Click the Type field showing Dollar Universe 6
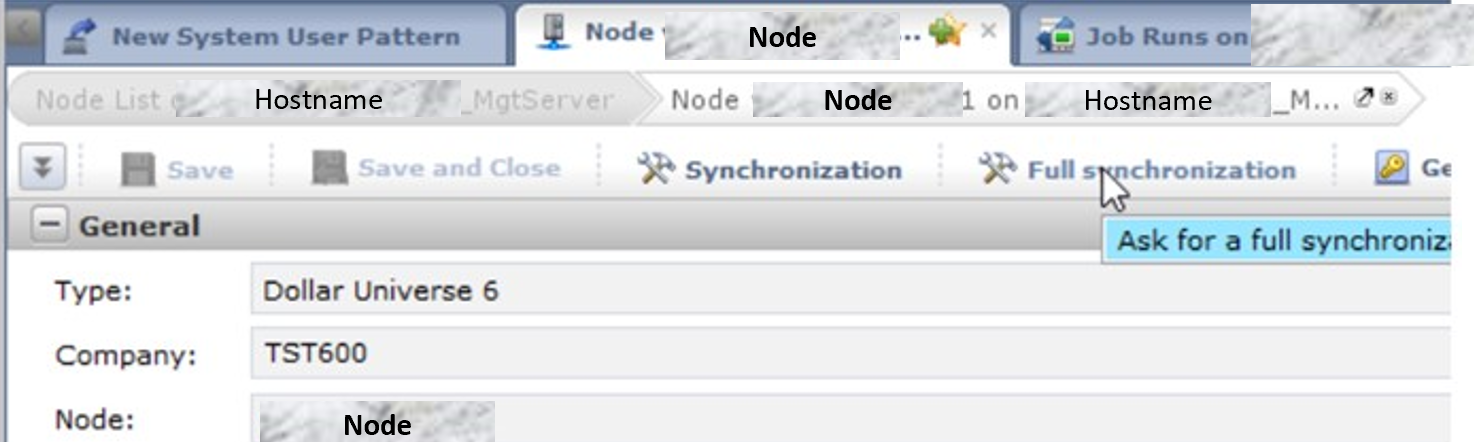Image resolution: width=1474 pixels, height=442 pixels. coord(850,291)
